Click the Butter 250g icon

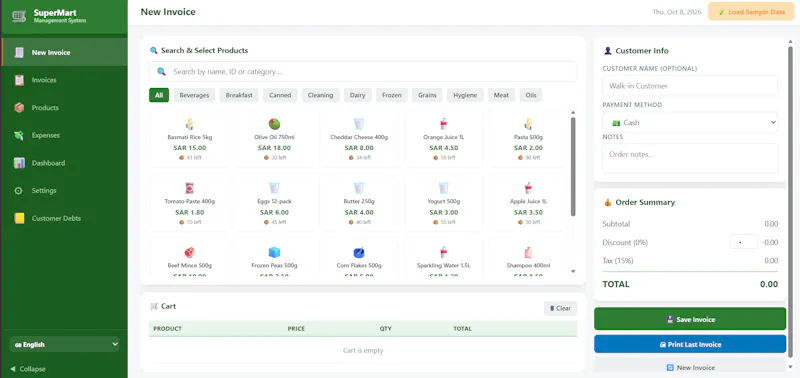click(359, 188)
